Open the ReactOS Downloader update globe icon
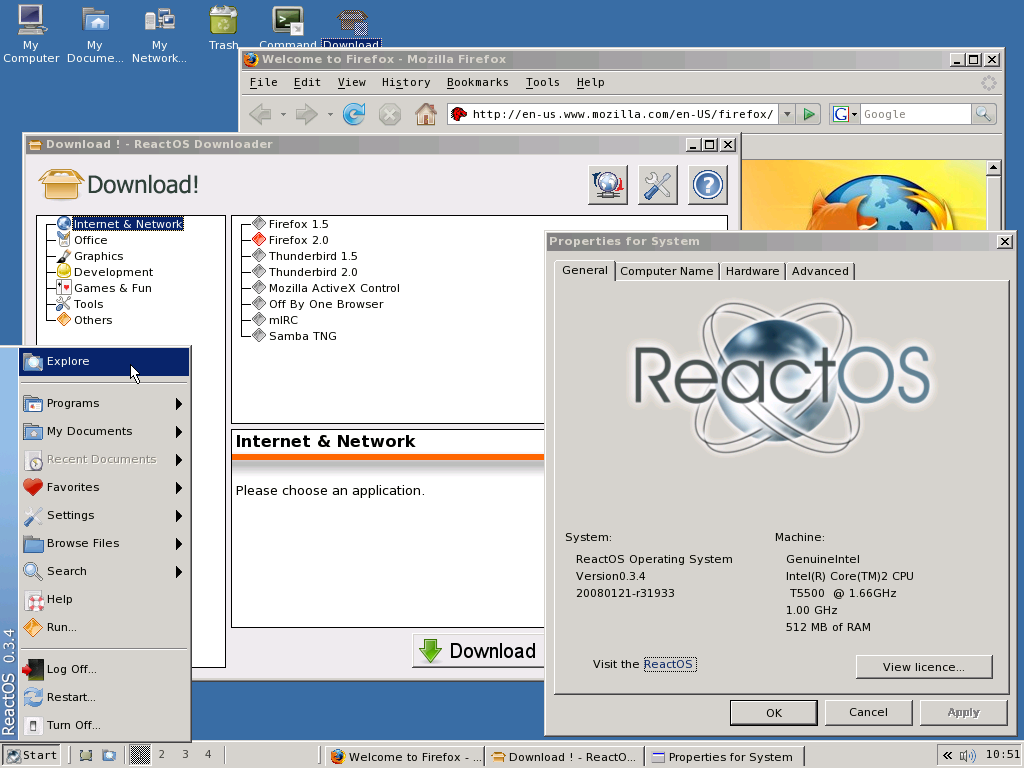 pos(607,184)
